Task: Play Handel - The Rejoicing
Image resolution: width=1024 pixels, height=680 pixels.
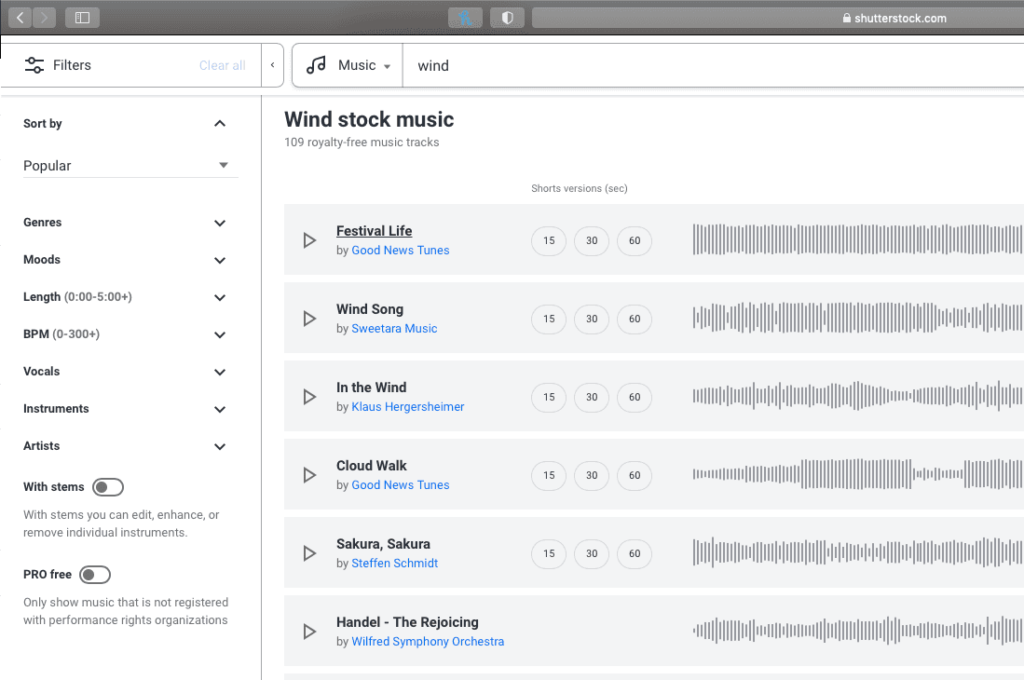Action: [x=310, y=631]
